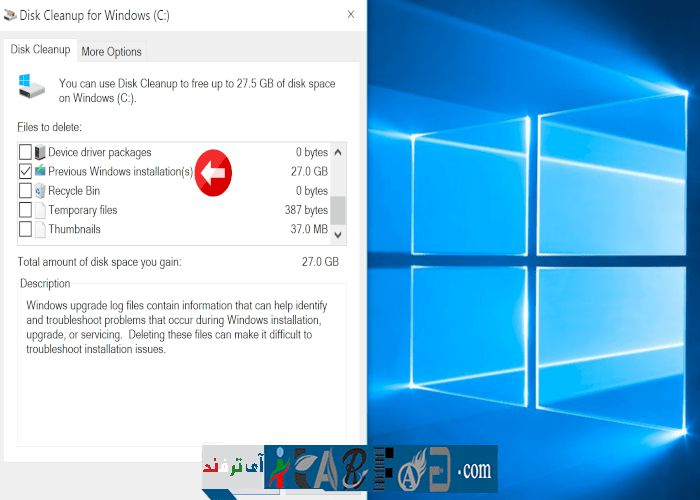This screenshot has width=700, height=500.
Task: Select the Disk Cleanup tab
Action: [x=40, y=49]
